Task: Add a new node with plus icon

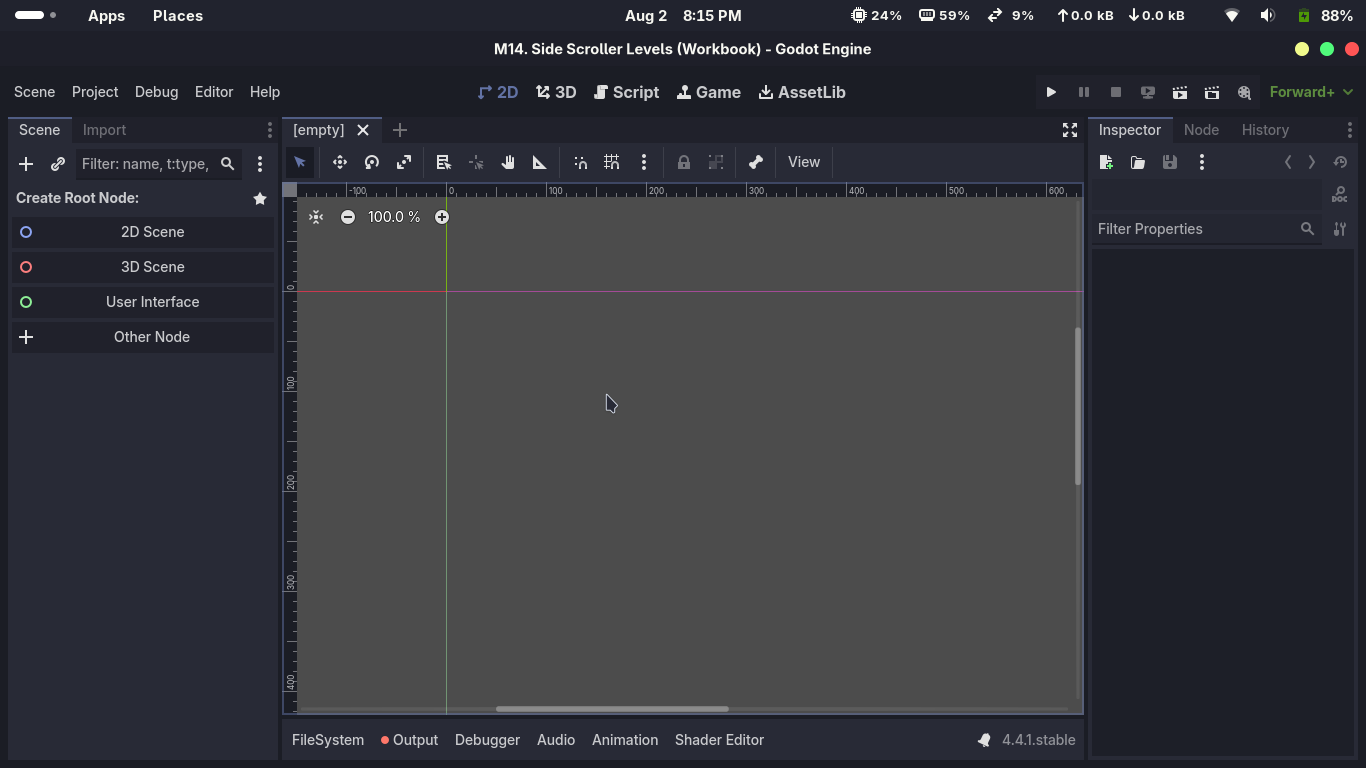Action: coord(26,164)
